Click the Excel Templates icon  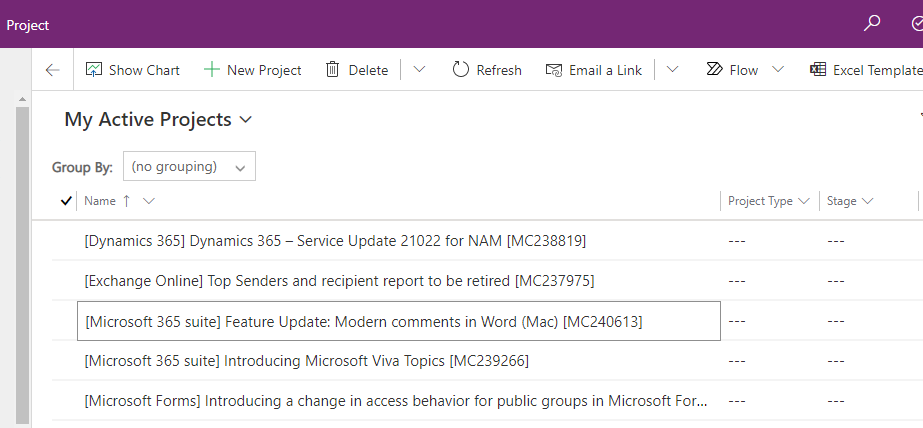[x=818, y=70]
